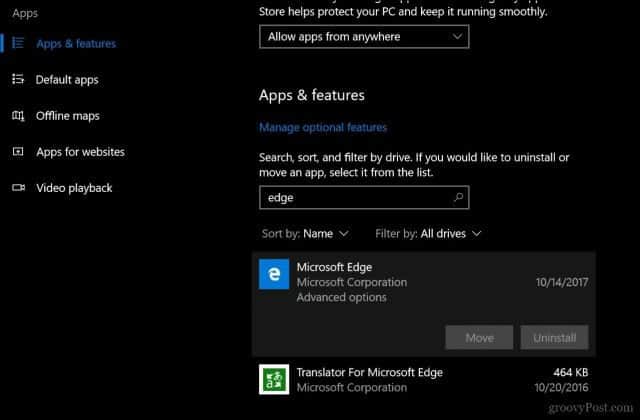Click the Microsoft Edge app icon
Screen dimensions: 640x420
(274, 274)
